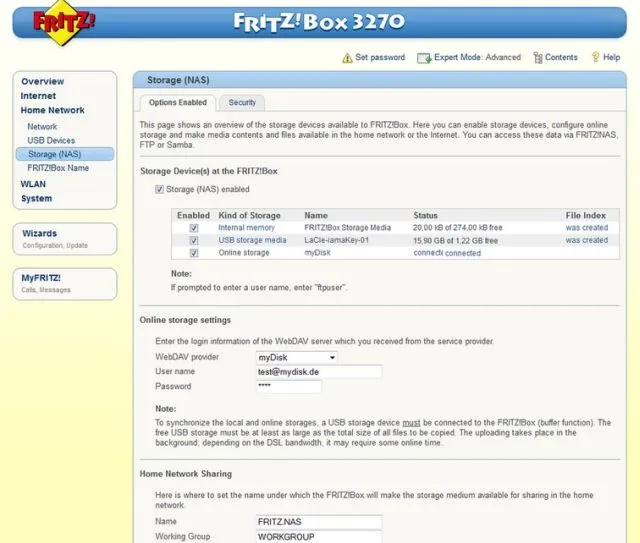Open the Internet menu section
Screen dimensions: 640x543
pos(38,96)
